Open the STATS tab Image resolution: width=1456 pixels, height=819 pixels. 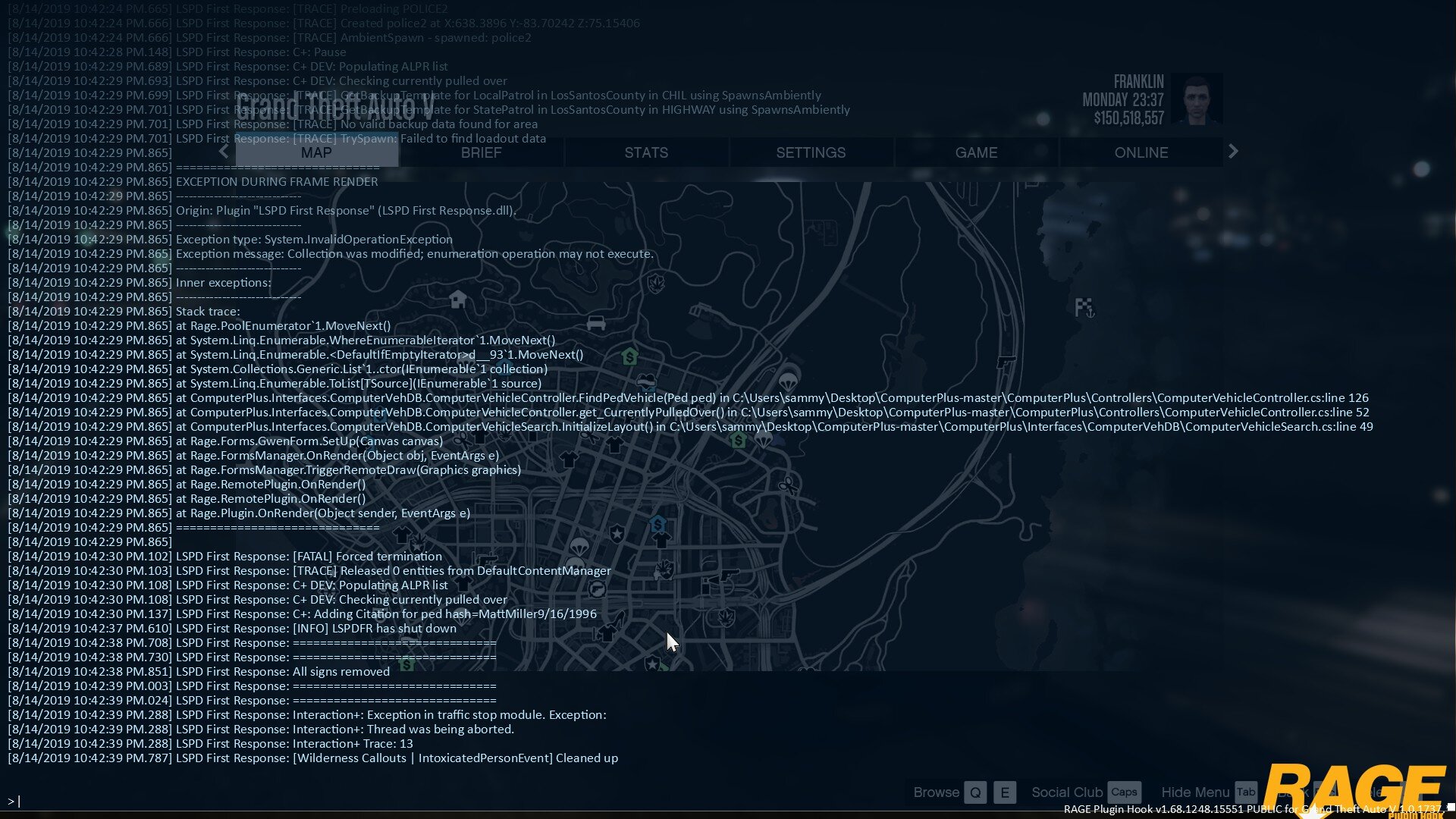pyautogui.click(x=646, y=152)
